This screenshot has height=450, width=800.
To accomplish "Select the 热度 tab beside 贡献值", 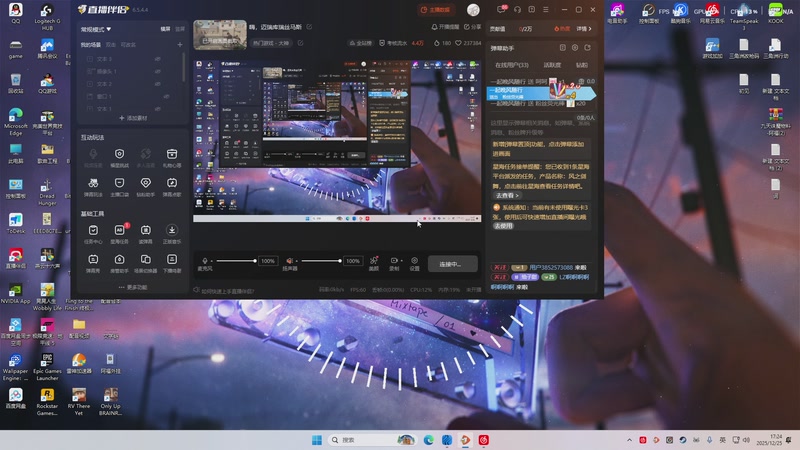I will click(x=562, y=29).
